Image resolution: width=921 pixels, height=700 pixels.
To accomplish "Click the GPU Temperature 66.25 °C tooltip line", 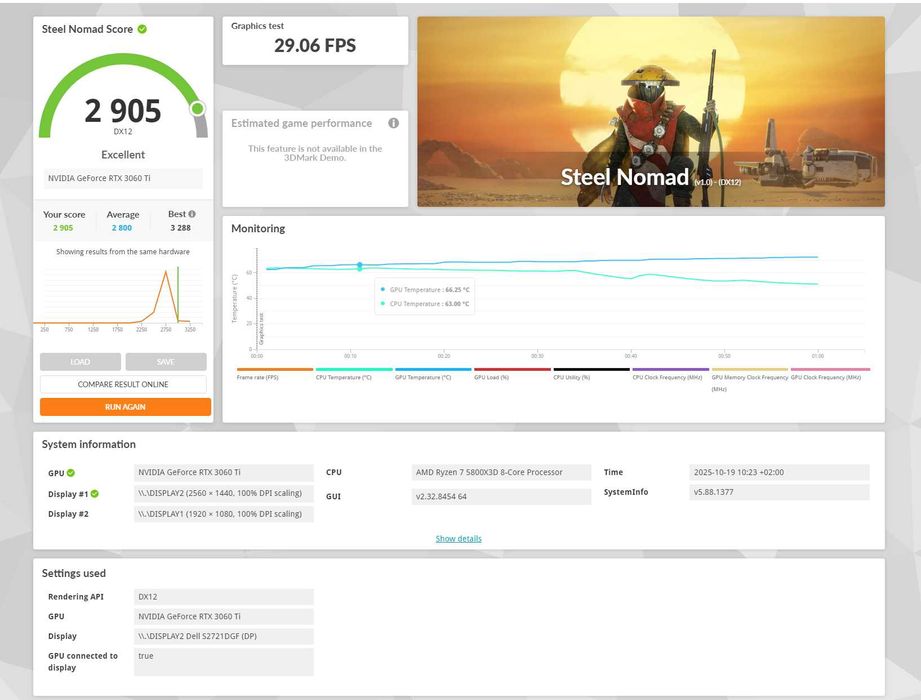I will (x=425, y=290).
